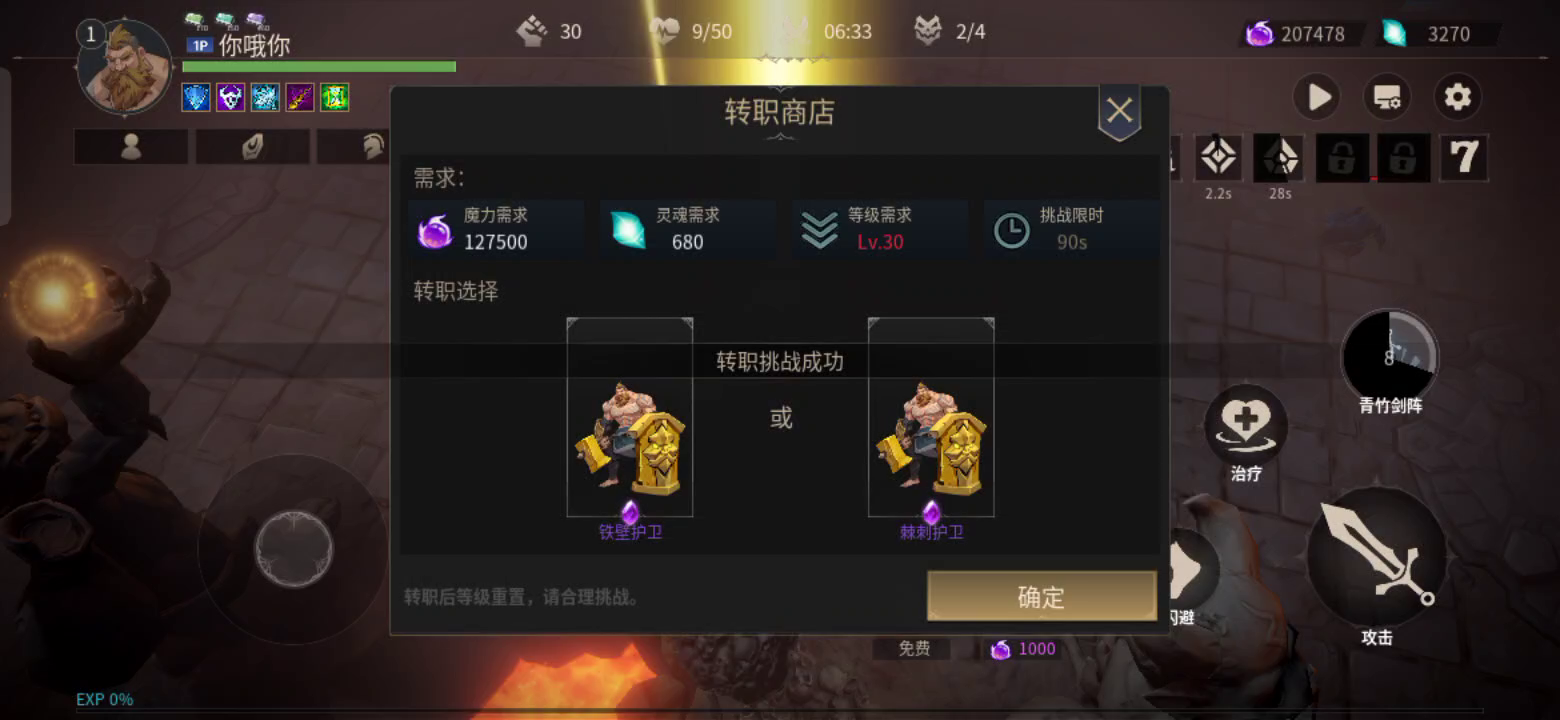The height and width of the screenshot is (720, 1560).
Task: Select the 棘刺护卫 class card
Action: tap(931, 418)
